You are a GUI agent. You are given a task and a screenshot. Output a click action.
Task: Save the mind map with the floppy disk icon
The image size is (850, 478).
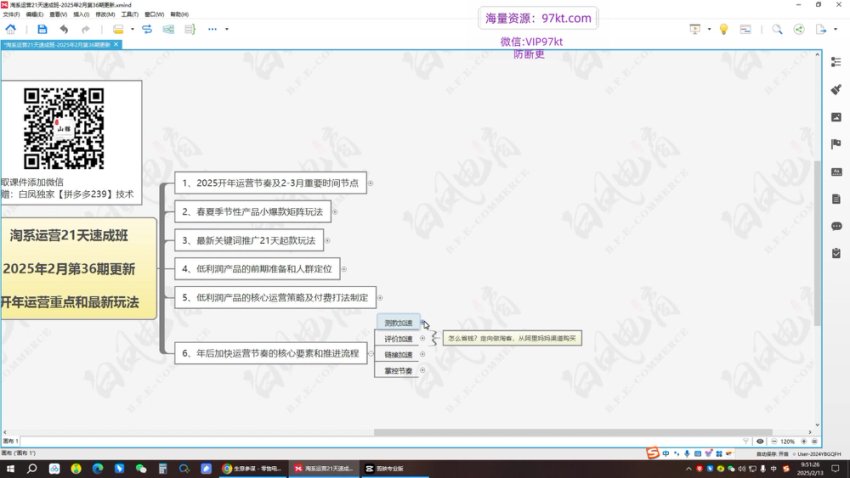tap(42, 29)
